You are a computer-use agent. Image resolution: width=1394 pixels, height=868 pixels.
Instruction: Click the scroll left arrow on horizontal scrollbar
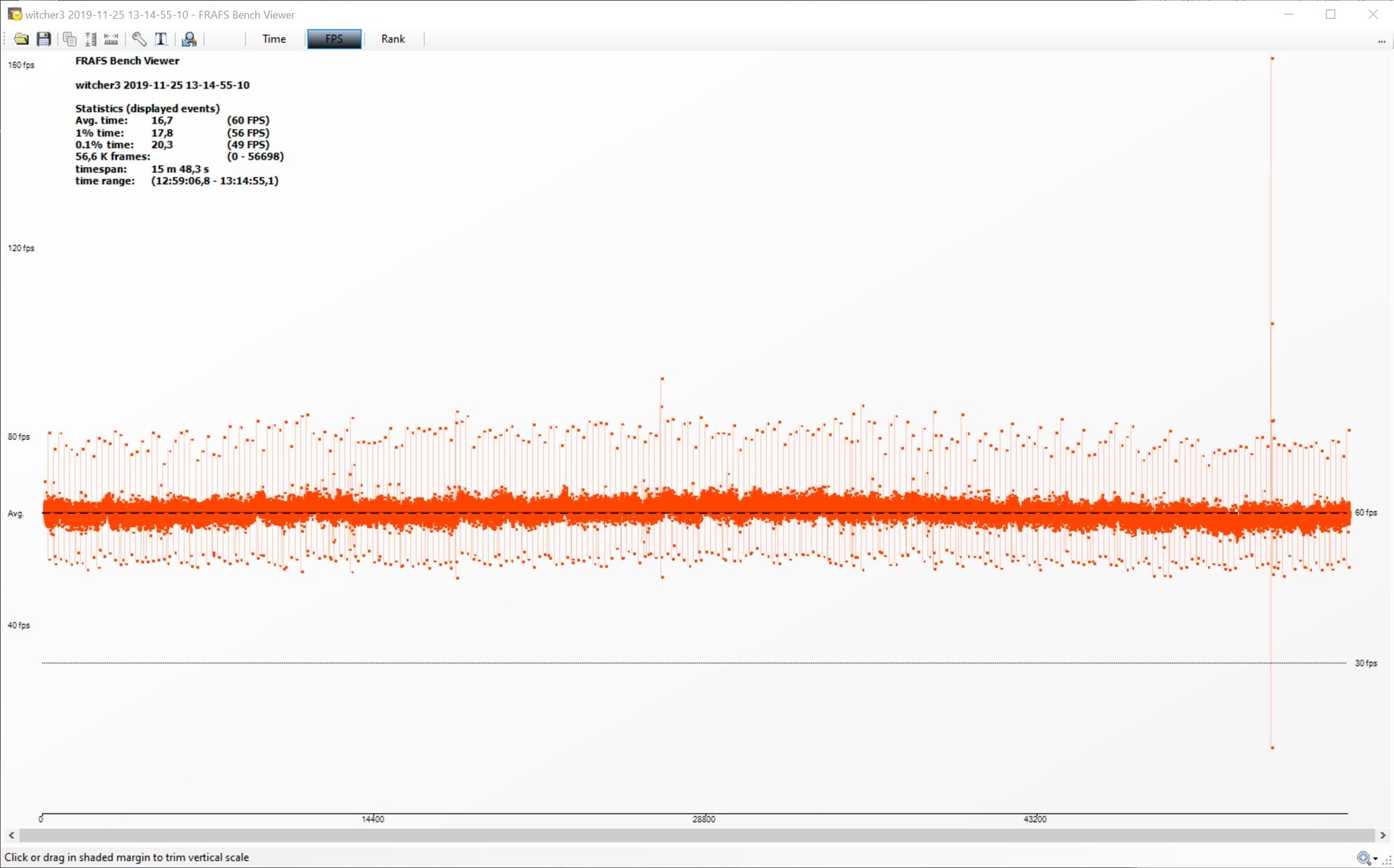pyautogui.click(x=11, y=835)
